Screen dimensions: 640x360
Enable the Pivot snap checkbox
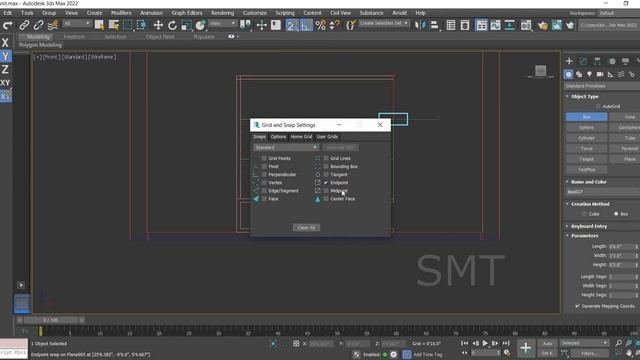click(x=264, y=167)
